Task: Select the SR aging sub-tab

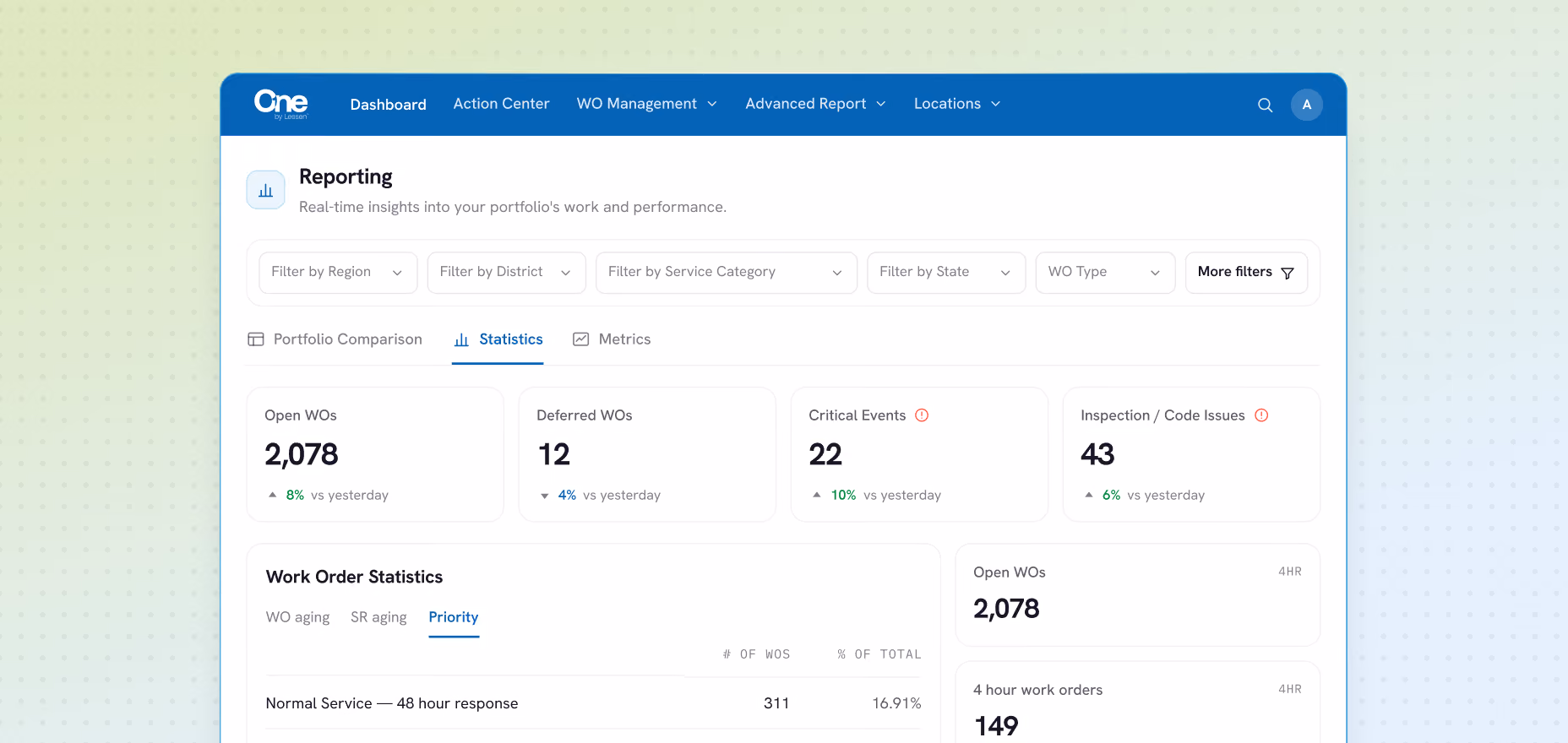Action: point(378,617)
